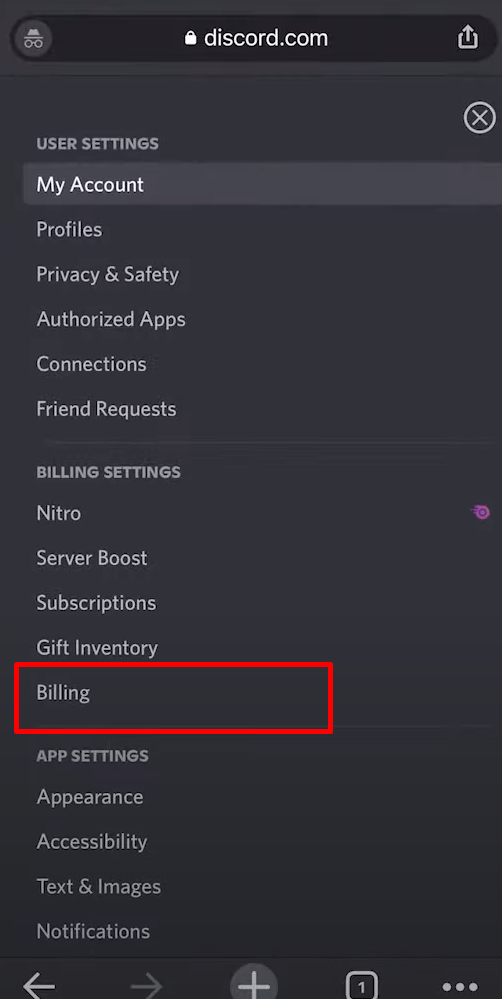Image resolution: width=502 pixels, height=999 pixels.
Task: Select My Account settings
Action: pos(262,184)
